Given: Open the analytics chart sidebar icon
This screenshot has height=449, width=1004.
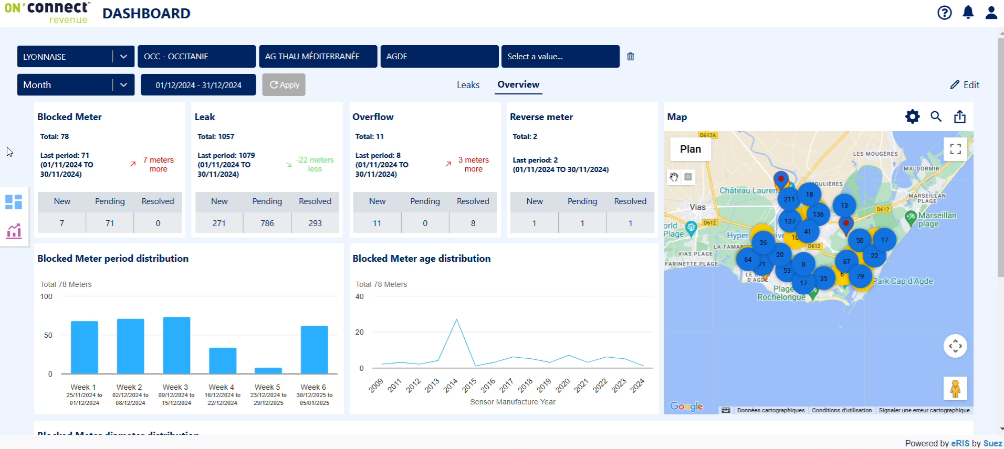Looking at the screenshot, I should click(14, 232).
